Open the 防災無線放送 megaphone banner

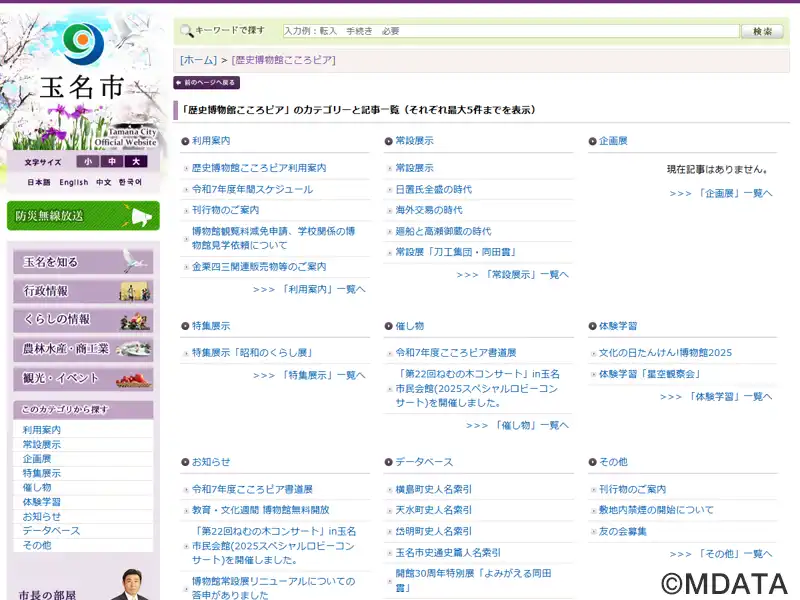pyautogui.click(x=83, y=216)
